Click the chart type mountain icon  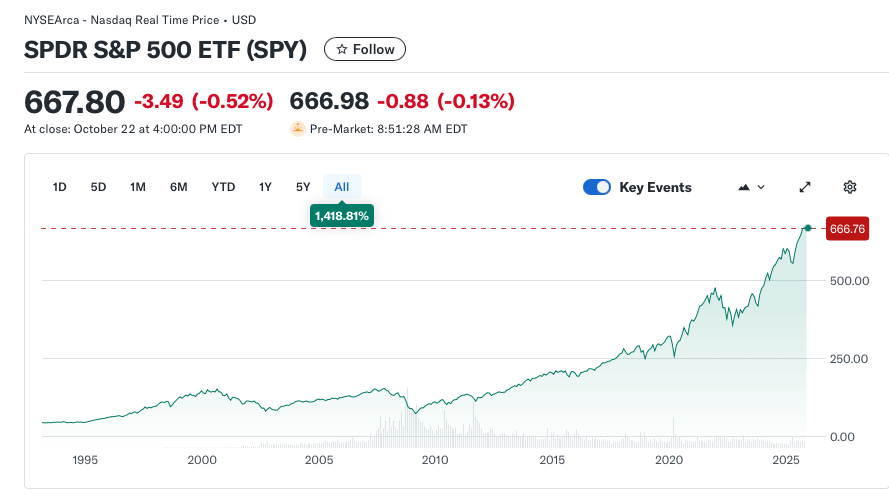click(743, 187)
